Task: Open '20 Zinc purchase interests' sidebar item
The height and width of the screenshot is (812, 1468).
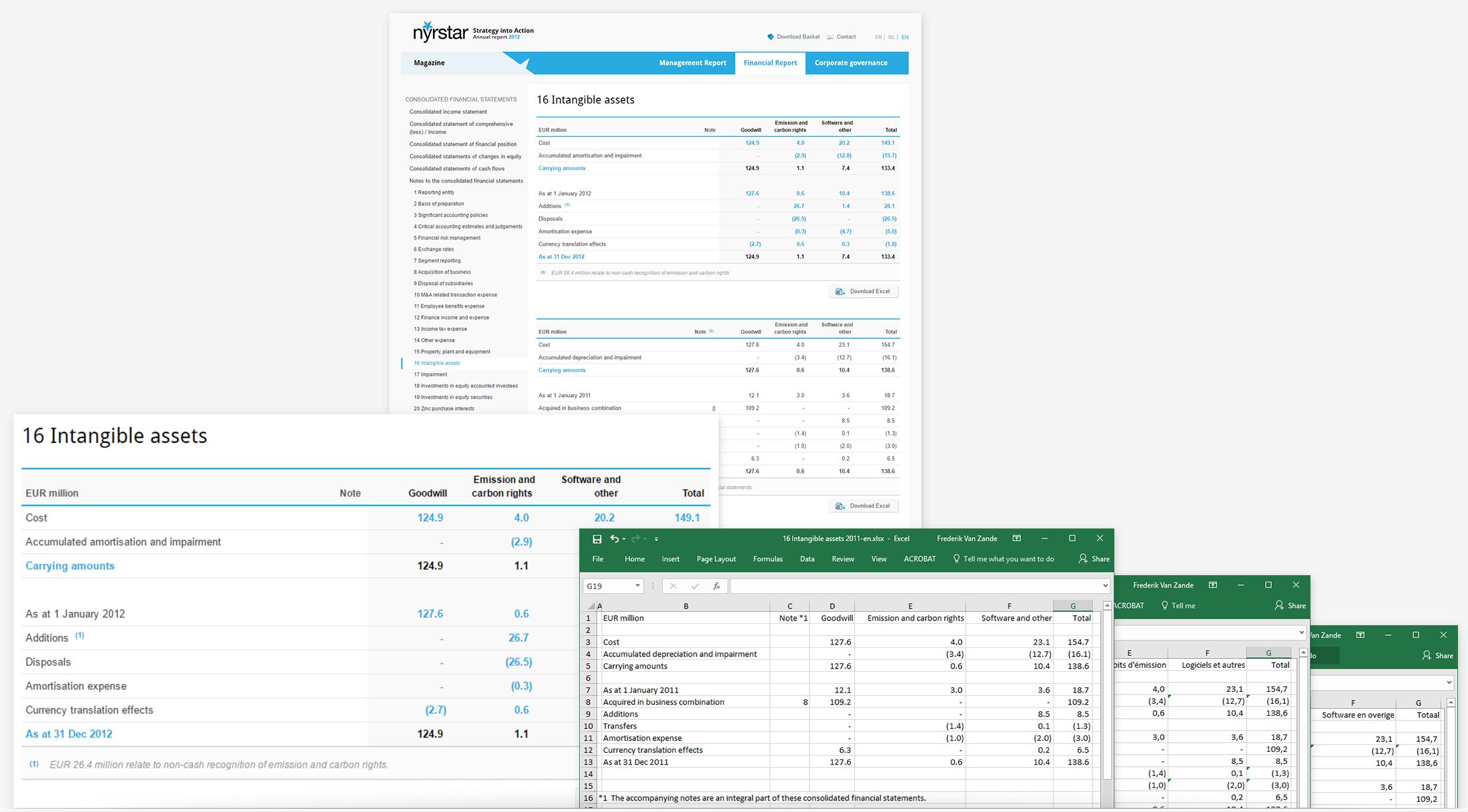Action: pyautogui.click(x=444, y=408)
